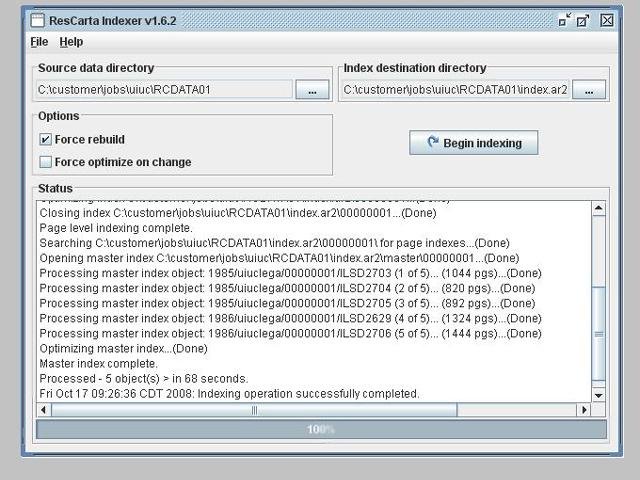The width and height of the screenshot is (640, 480).
Task: Maximize the ResCarta Indexer window
Action: coord(584,20)
